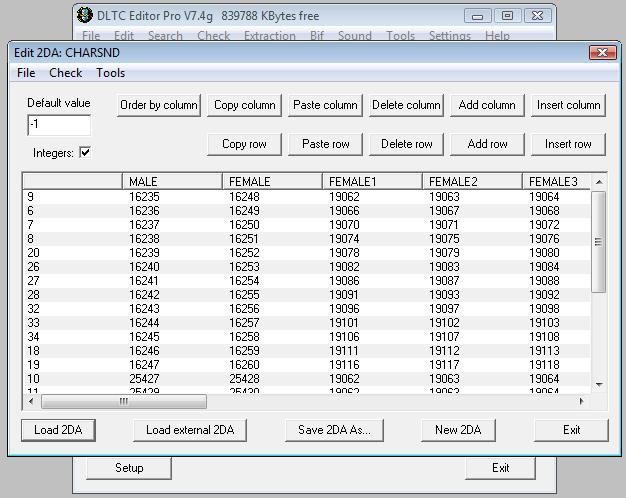The height and width of the screenshot is (498, 626).
Task: Click in the Default value field
Action: coord(59,125)
